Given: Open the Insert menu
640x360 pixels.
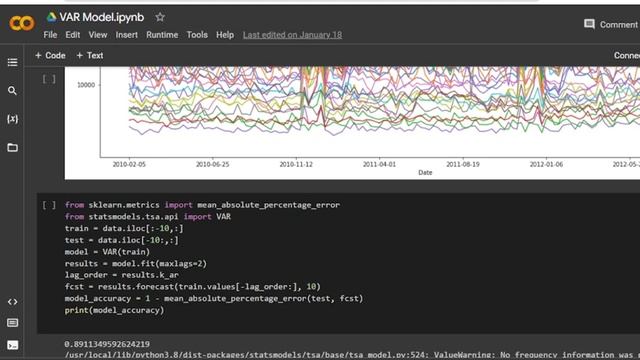Looking at the screenshot, I should pyautogui.click(x=127, y=35).
